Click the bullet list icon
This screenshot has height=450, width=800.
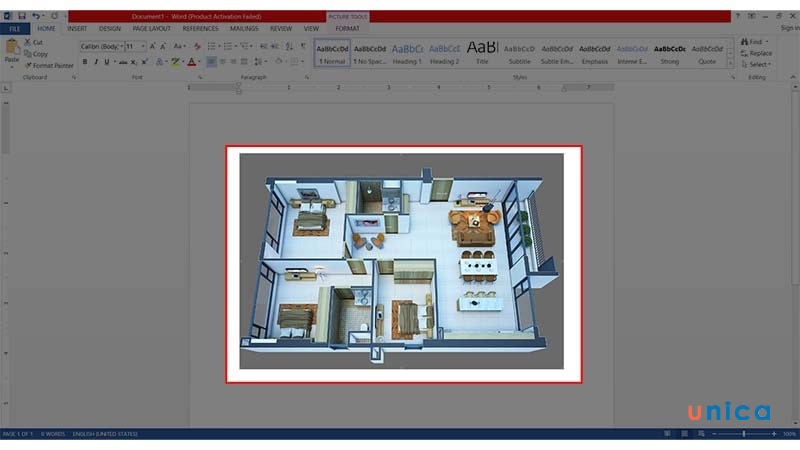click(211, 47)
